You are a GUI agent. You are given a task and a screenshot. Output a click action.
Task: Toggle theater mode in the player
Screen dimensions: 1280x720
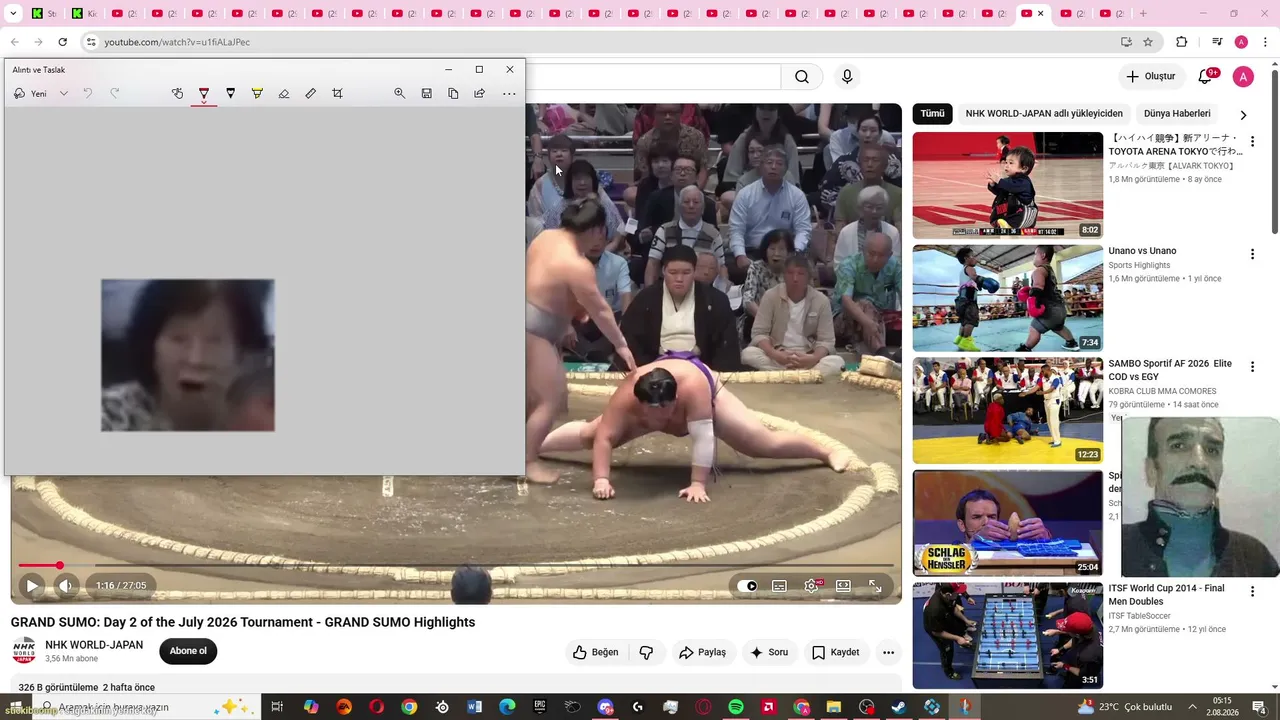pyautogui.click(x=843, y=586)
